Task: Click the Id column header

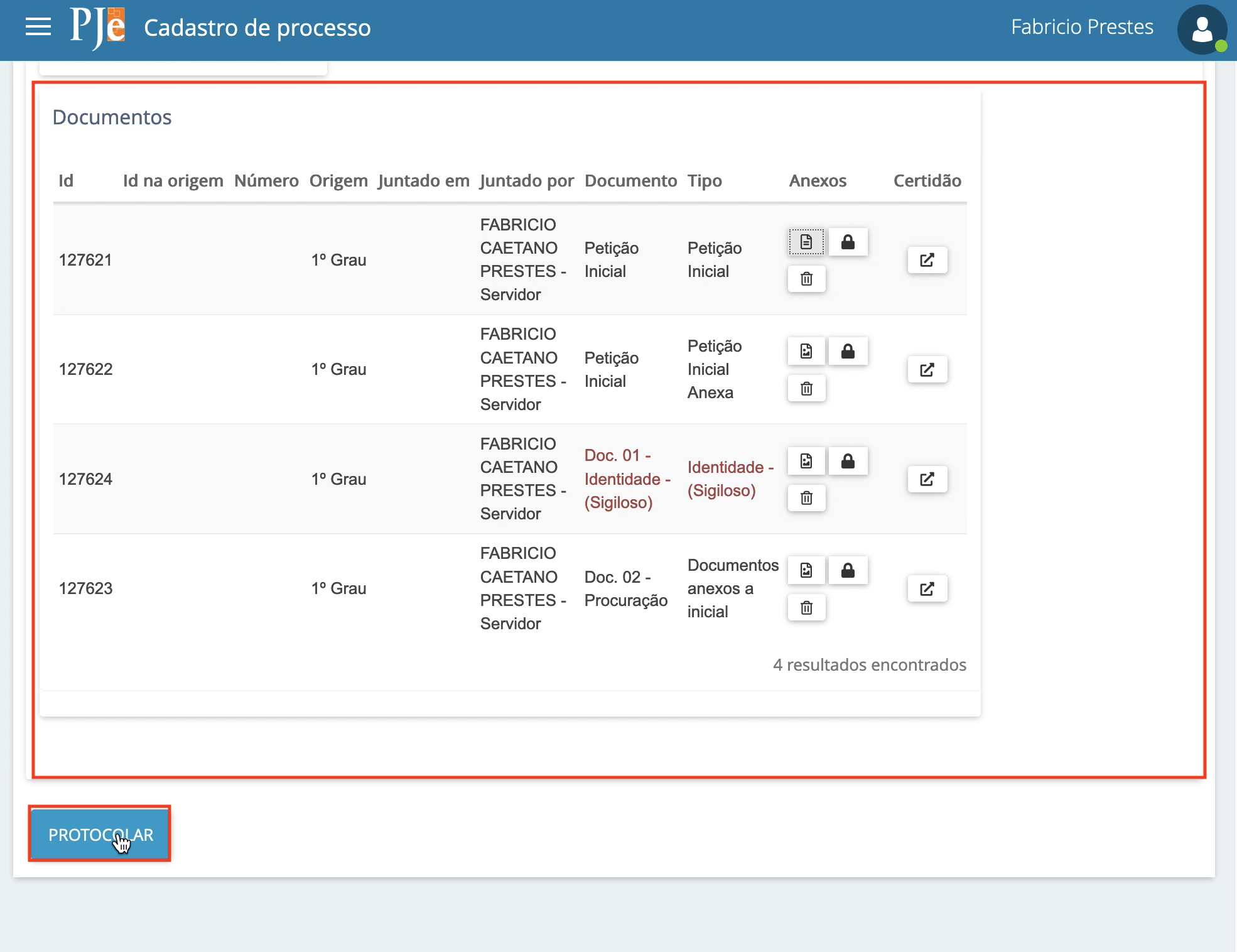Action: 66,181
